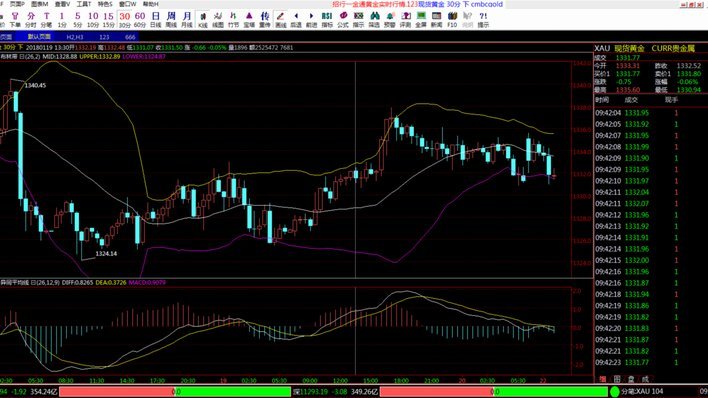Viewport: 708px width, 398px height.
Task: Select the 10分 ten-minute period
Action: point(93,20)
